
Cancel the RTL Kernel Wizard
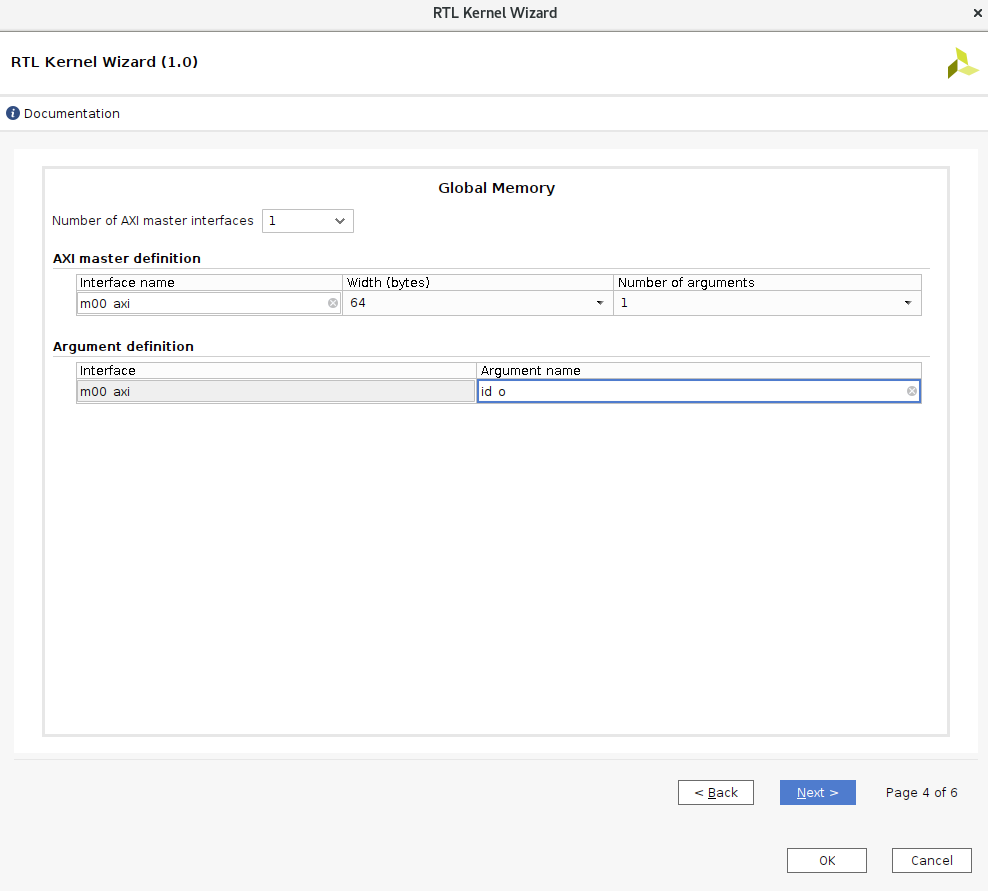931,860
